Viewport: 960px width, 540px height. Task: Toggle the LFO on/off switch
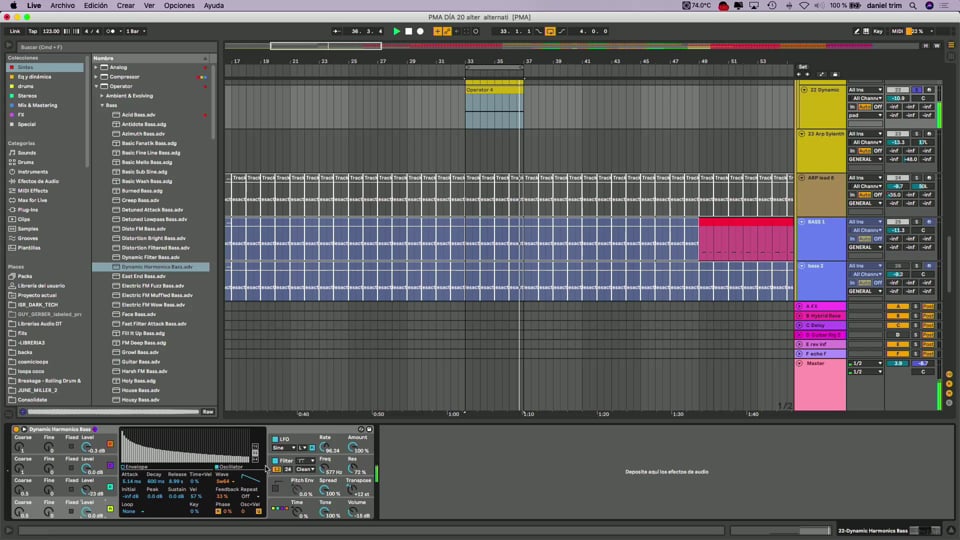[275, 439]
